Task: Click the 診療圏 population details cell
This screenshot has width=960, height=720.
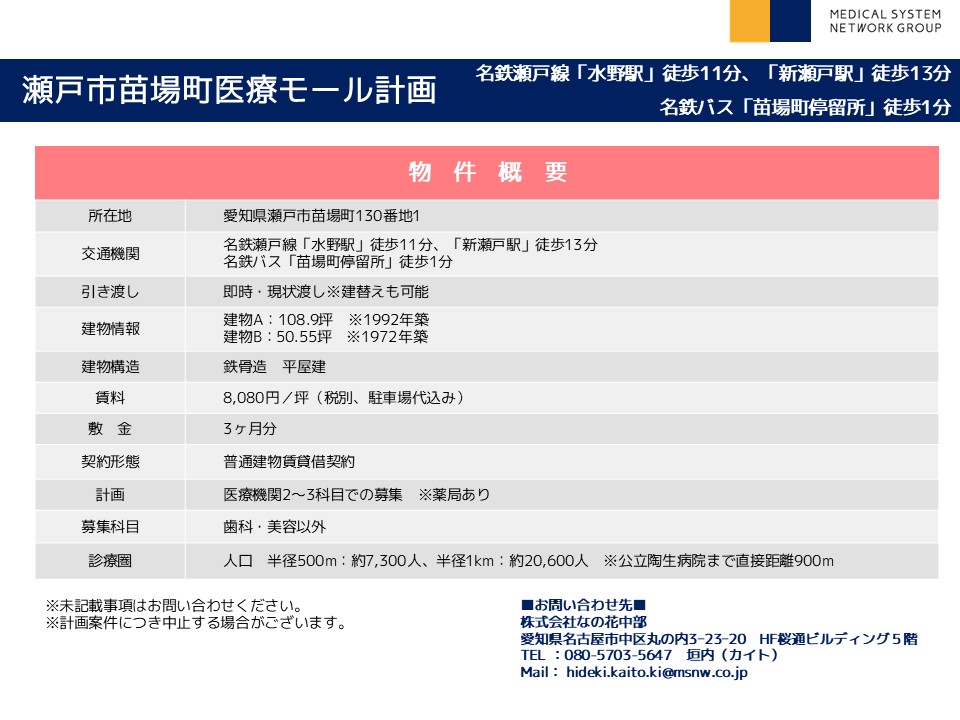Action: pyautogui.click(x=528, y=561)
